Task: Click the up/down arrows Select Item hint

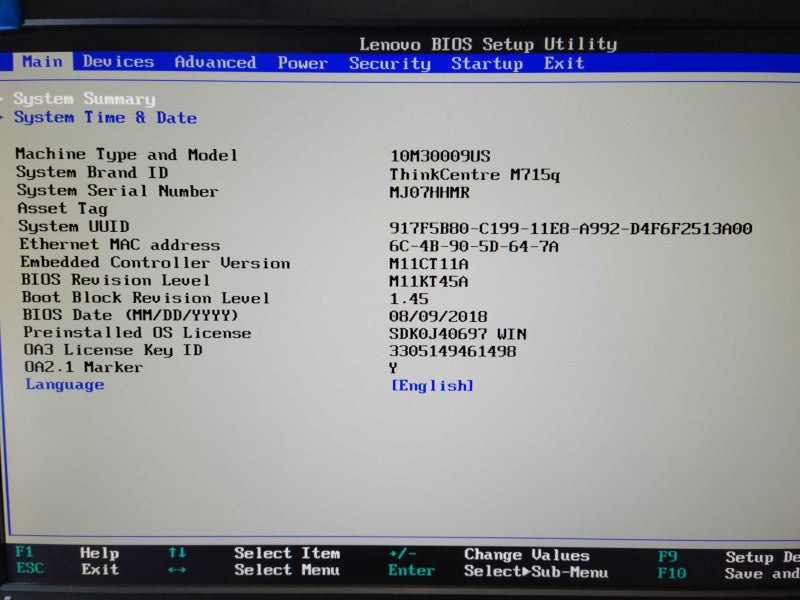Action: [254, 553]
